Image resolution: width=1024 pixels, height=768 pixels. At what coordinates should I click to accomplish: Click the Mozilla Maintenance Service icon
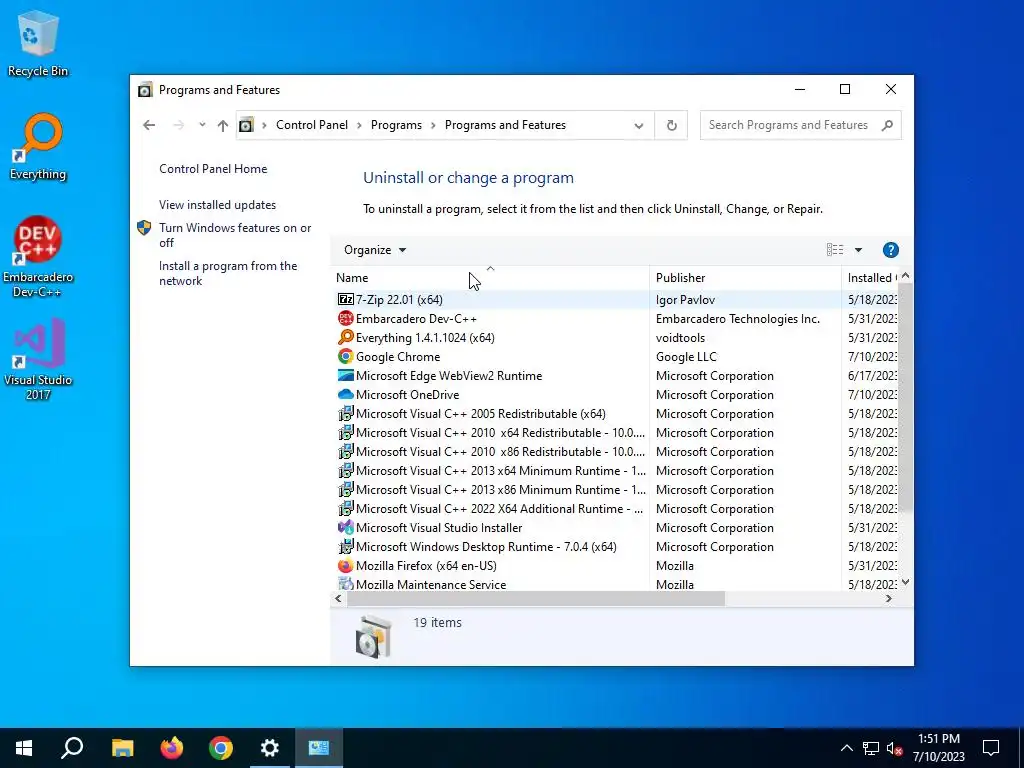(345, 584)
